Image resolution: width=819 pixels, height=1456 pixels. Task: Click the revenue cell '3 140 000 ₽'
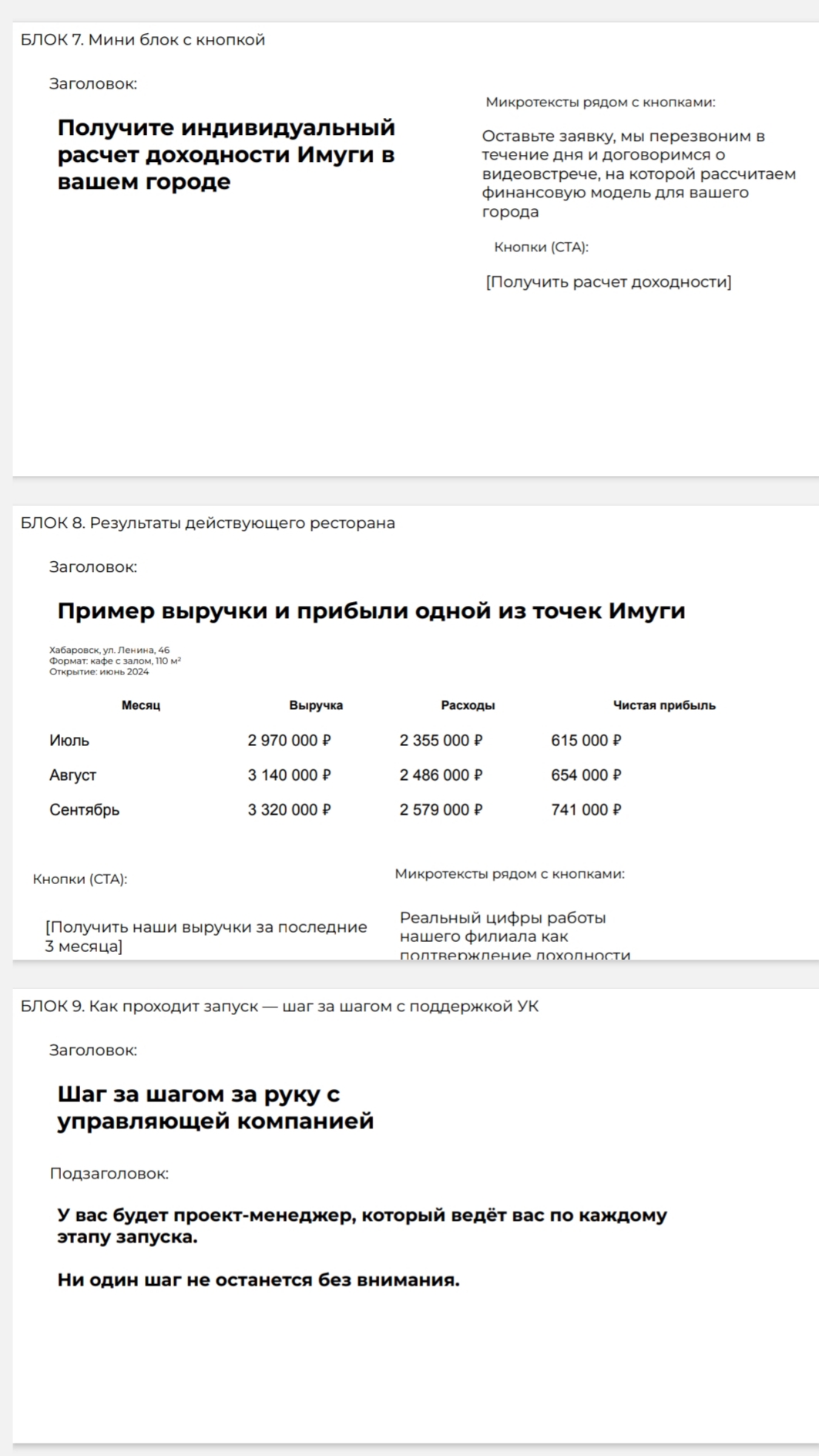pos(289,775)
